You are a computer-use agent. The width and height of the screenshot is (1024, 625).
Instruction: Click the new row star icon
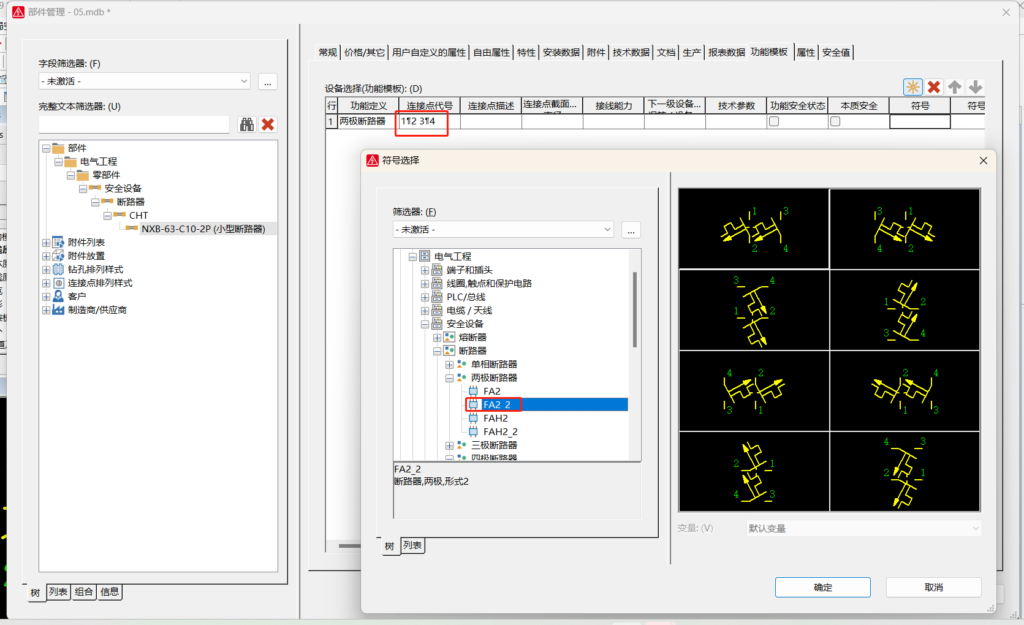click(912, 88)
